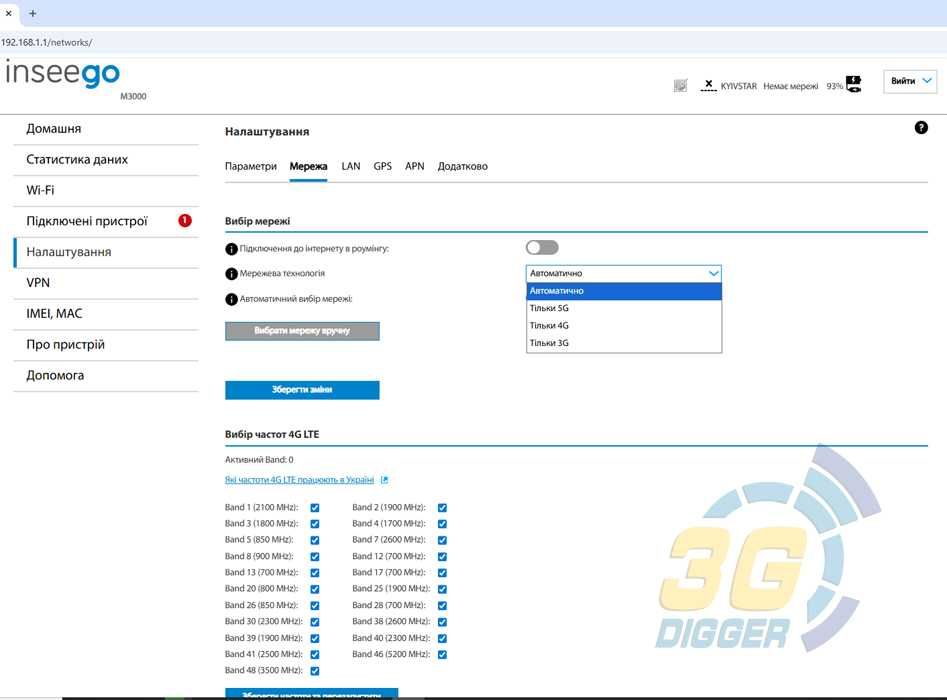This screenshot has height=700, width=947.
Task: Uncheck Band 39 (1900 MHz) checkbox
Action: (x=315, y=638)
